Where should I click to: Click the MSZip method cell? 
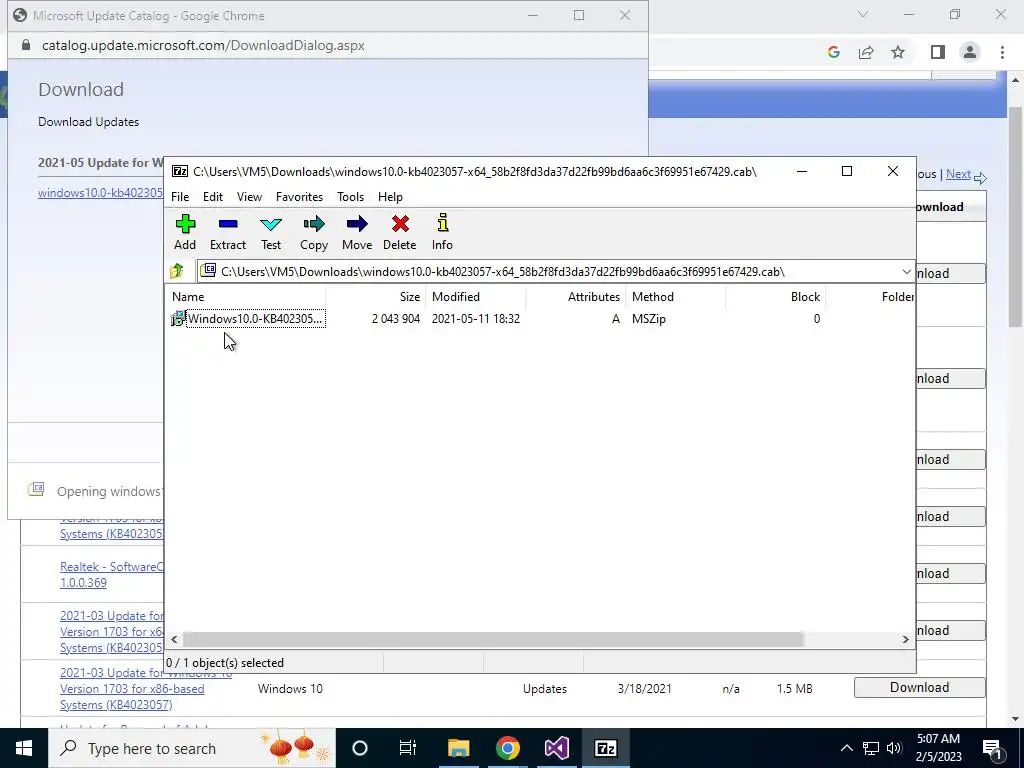tap(648, 319)
